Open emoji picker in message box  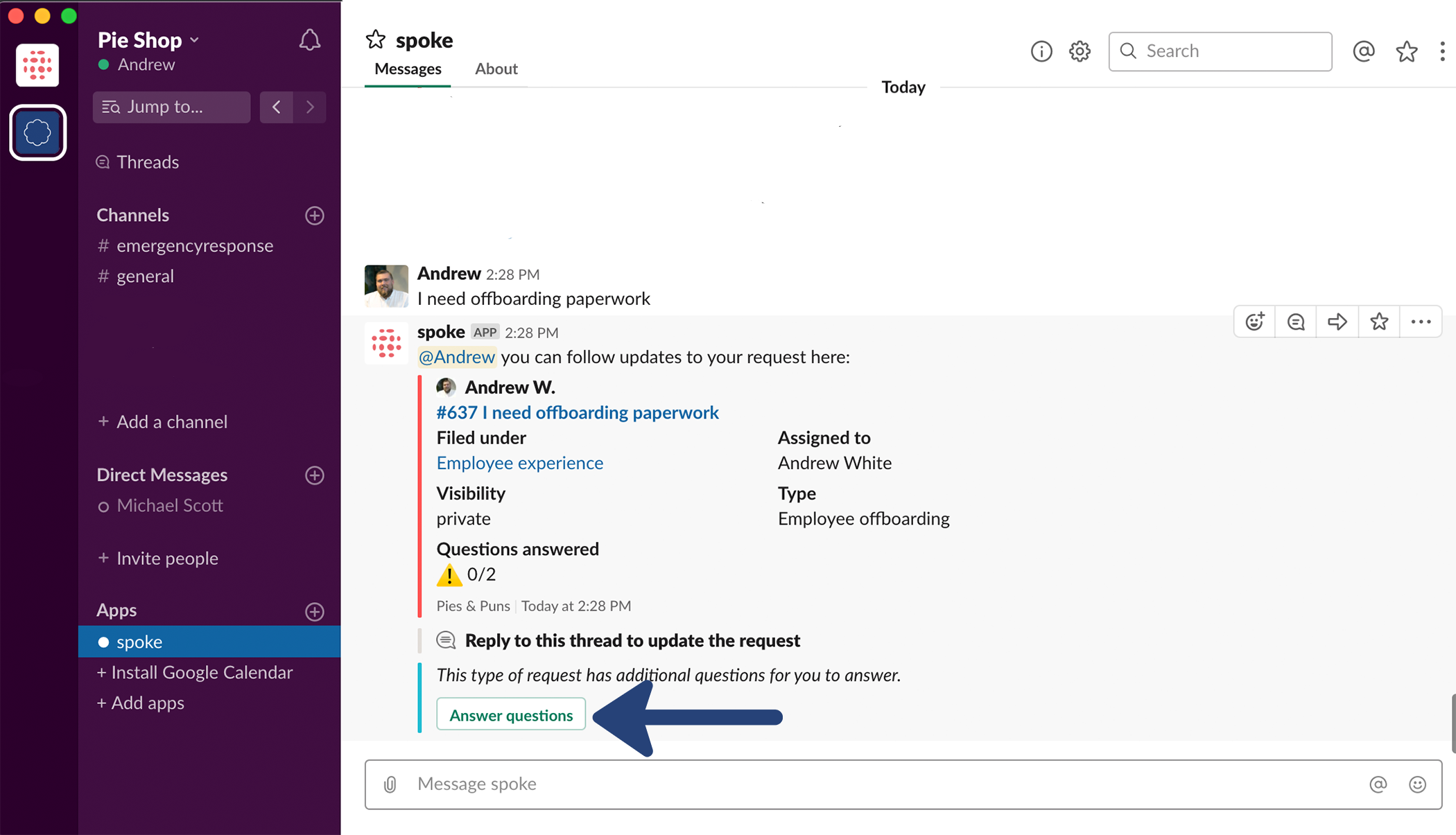1417,784
